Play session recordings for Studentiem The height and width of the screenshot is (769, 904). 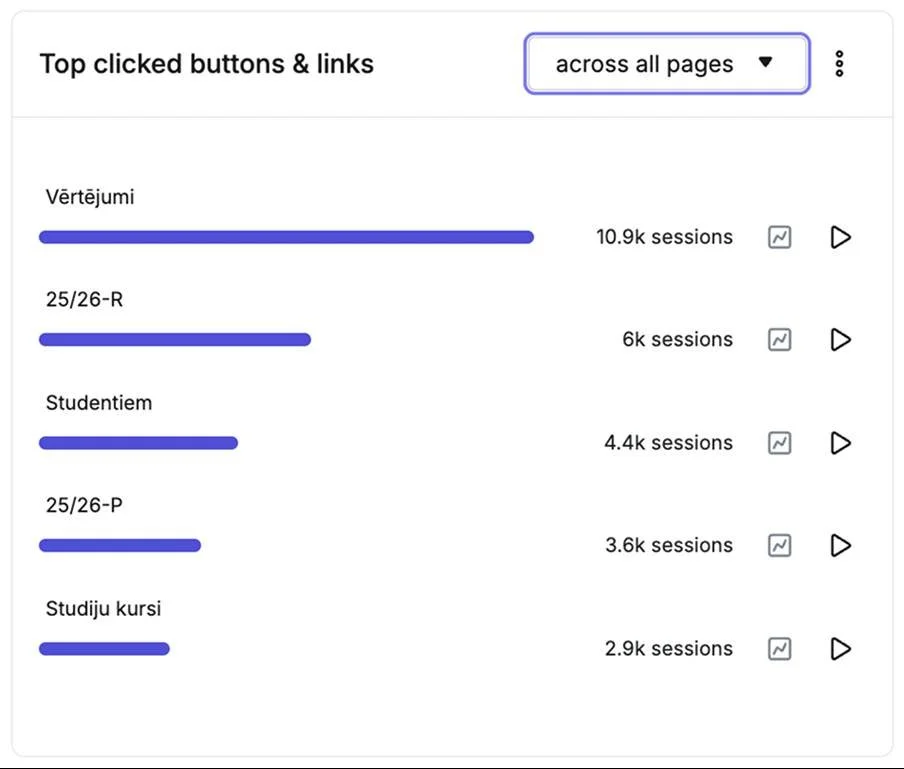(841, 443)
